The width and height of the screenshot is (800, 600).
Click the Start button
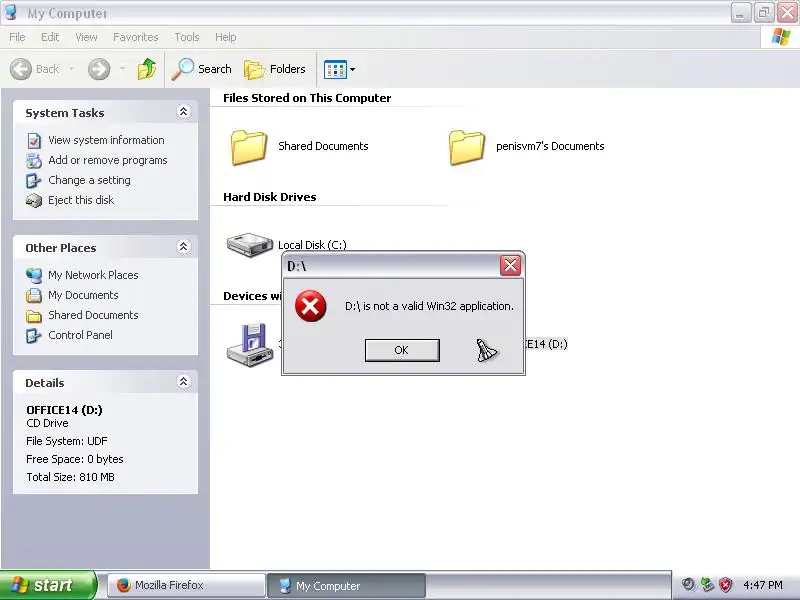click(x=47, y=585)
